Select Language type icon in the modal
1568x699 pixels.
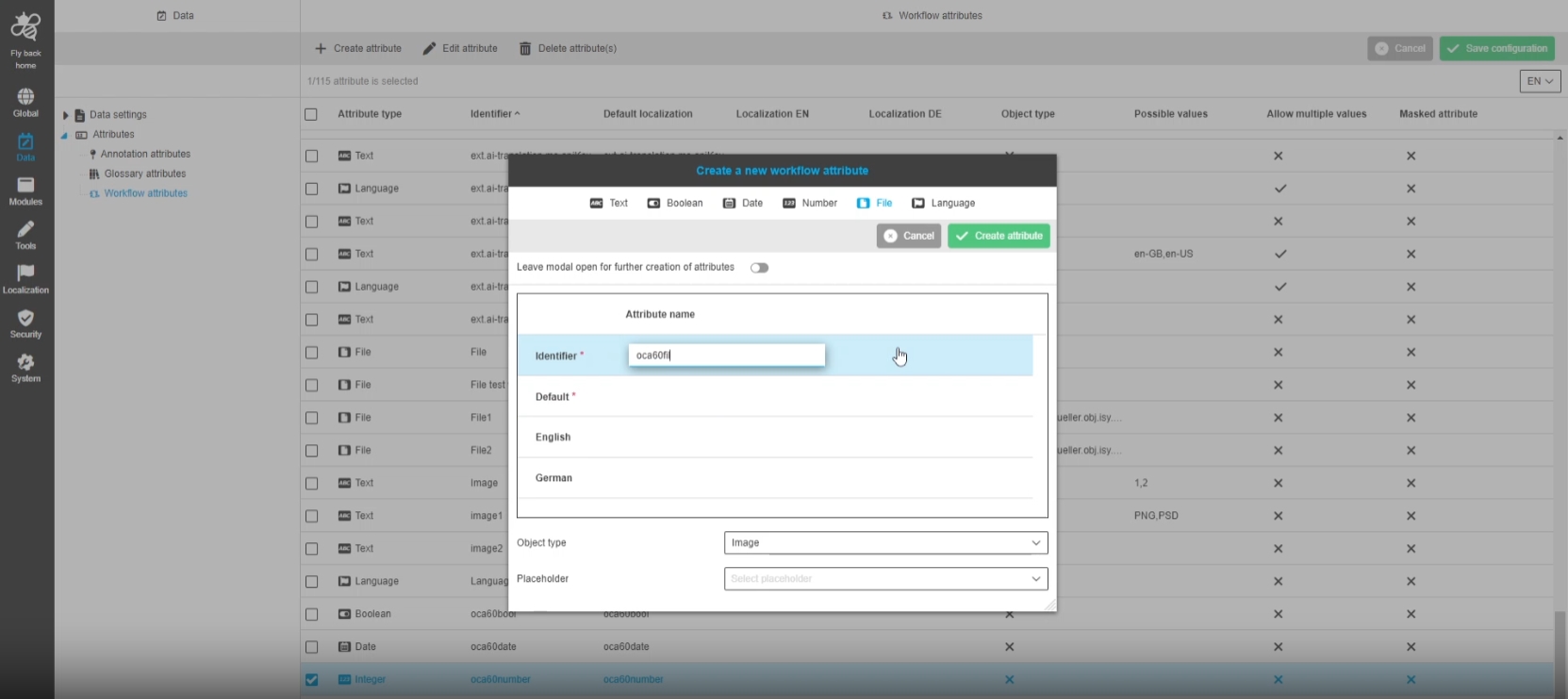click(x=918, y=203)
